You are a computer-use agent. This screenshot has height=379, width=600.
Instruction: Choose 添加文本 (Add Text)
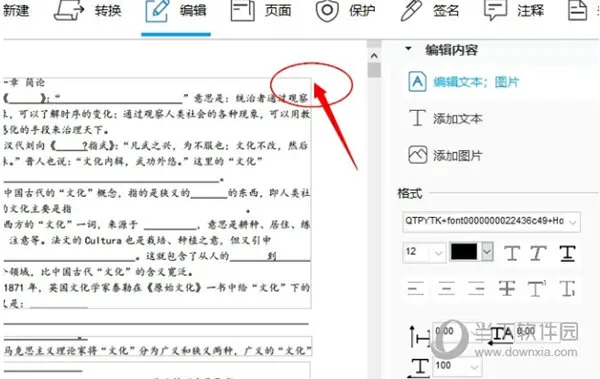(458, 119)
